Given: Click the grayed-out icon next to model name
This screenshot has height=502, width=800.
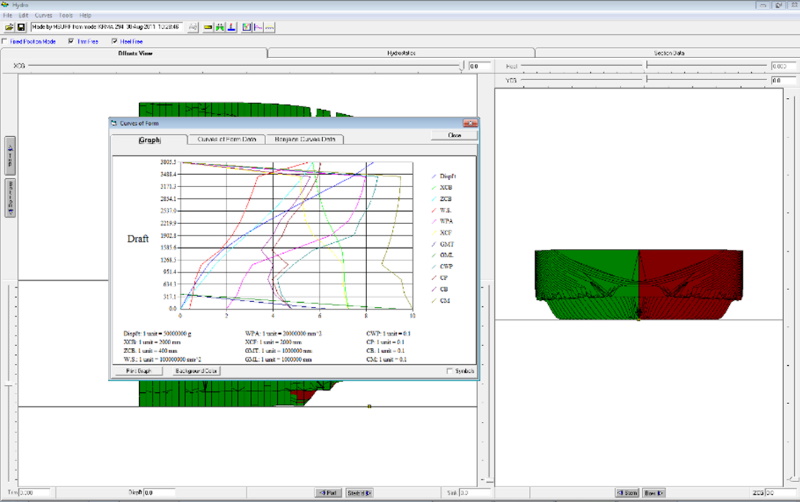Looking at the screenshot, I should (x=193, y=27).
